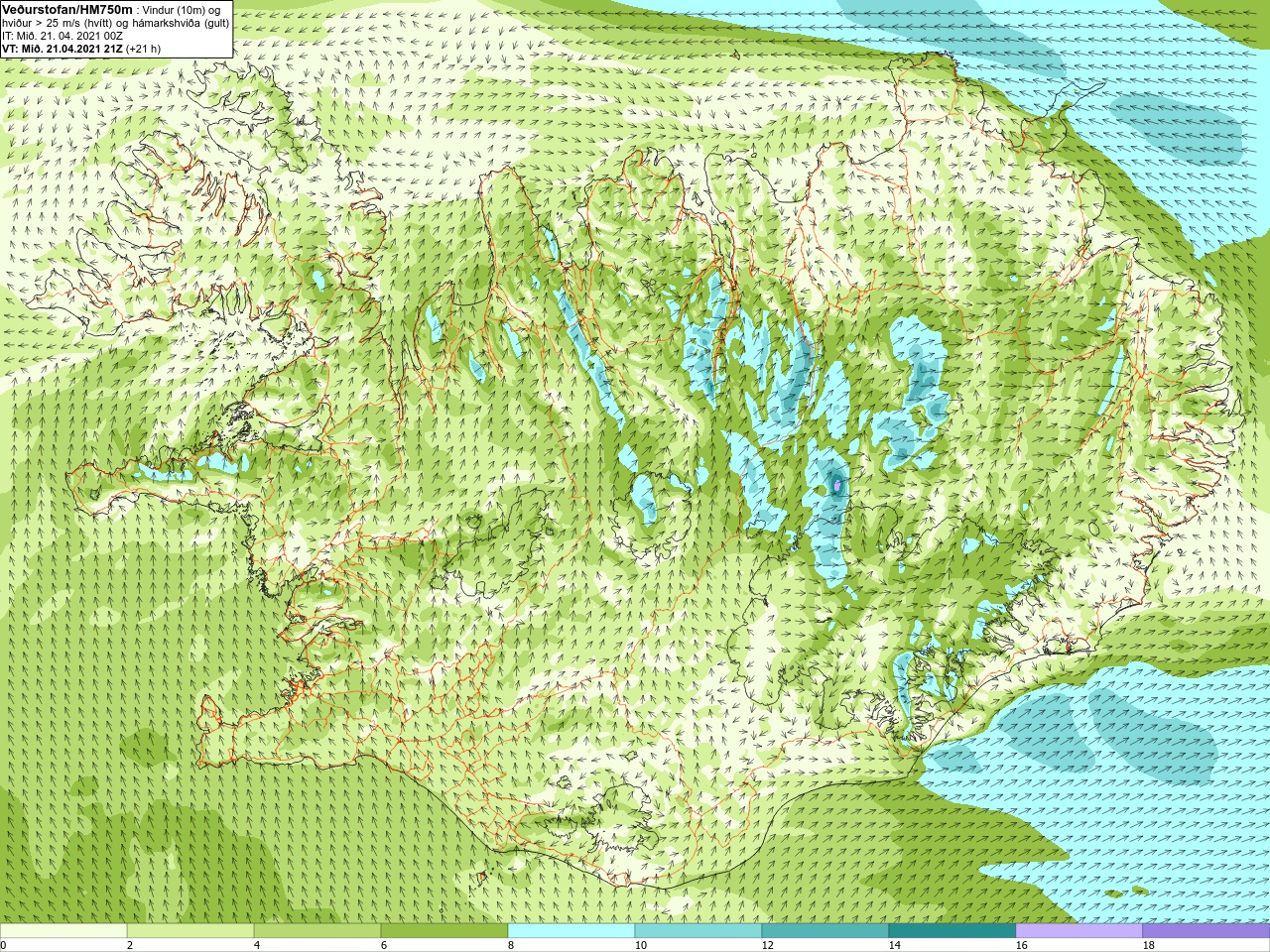The image size is (1270, 952).
Task: Click the legend scale label "8"
Action: tap(511, 945)
